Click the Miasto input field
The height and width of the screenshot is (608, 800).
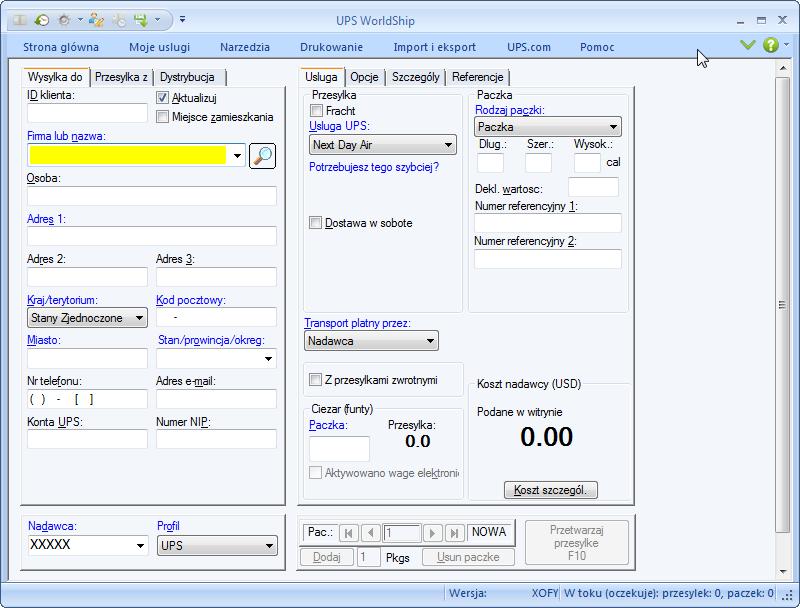click(87, 359)
